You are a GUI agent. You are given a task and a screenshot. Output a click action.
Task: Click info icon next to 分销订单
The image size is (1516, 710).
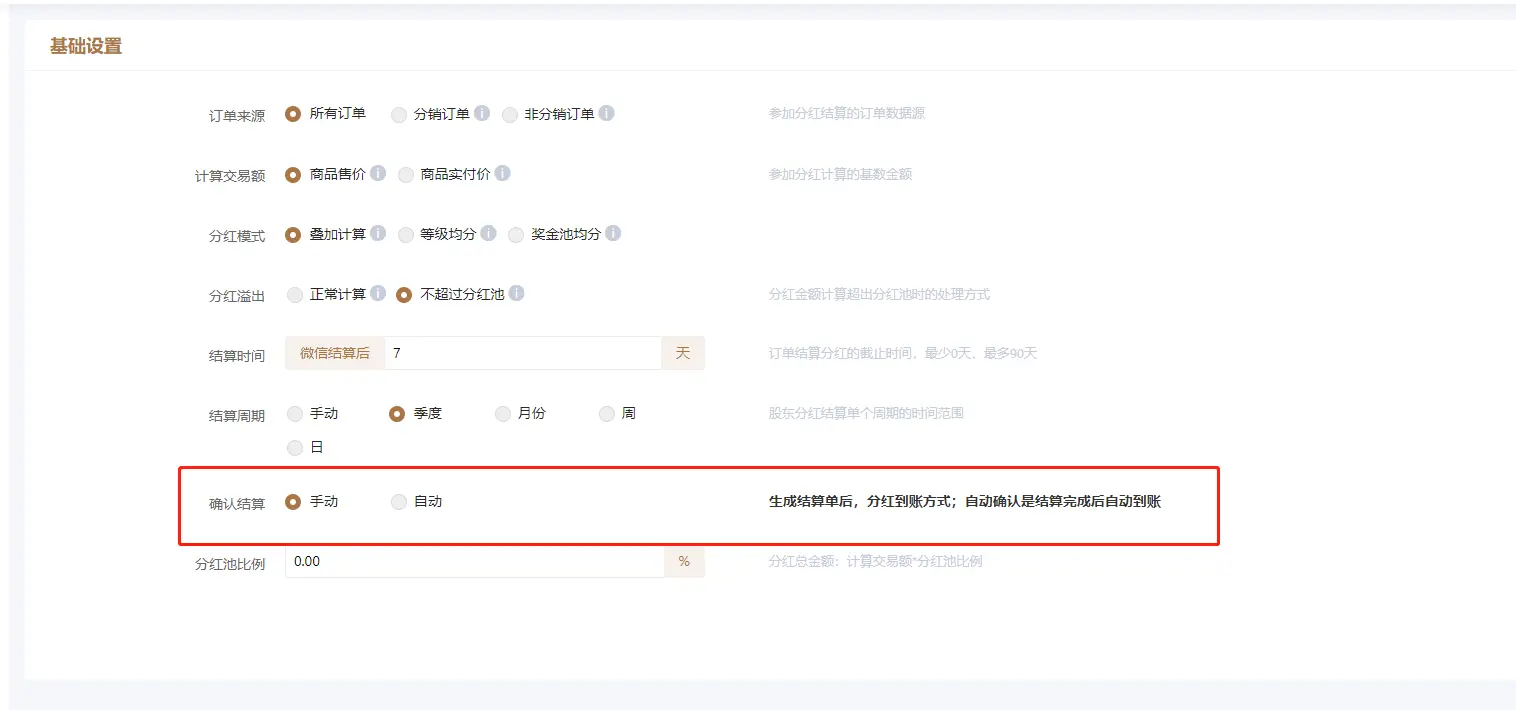(482, 114)
